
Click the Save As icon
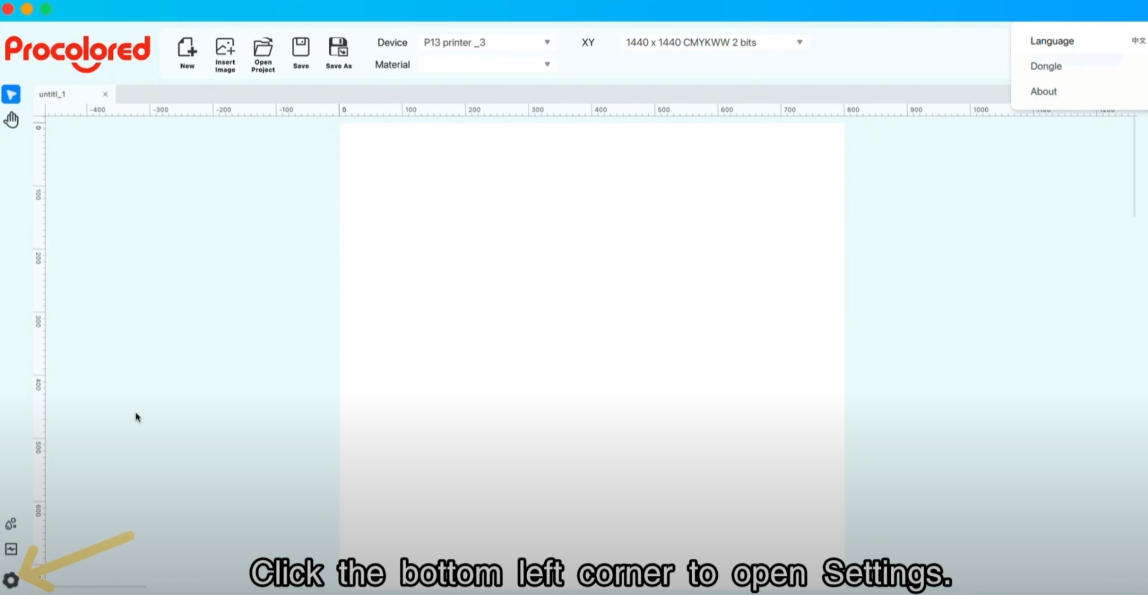[x=338, y=53]
